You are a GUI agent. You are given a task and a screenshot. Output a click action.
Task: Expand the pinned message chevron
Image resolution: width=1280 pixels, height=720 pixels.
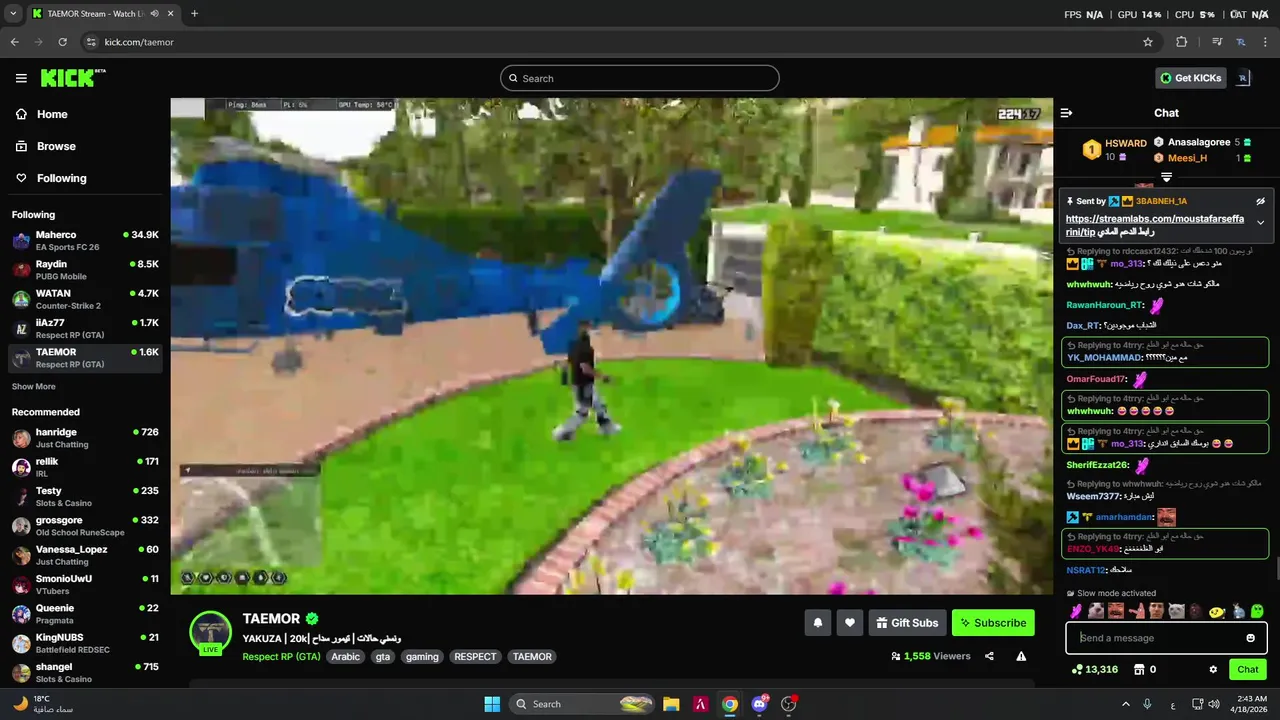1260,222
